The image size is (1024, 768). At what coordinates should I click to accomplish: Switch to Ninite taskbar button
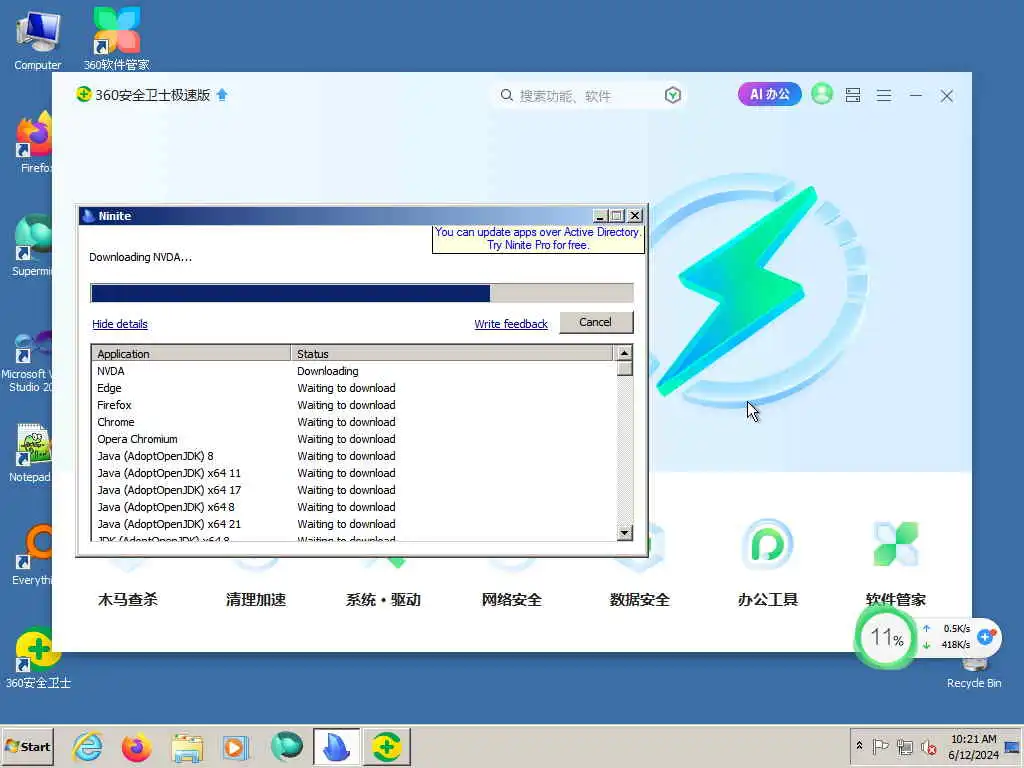pyautogui.click(x=336, y=746)
